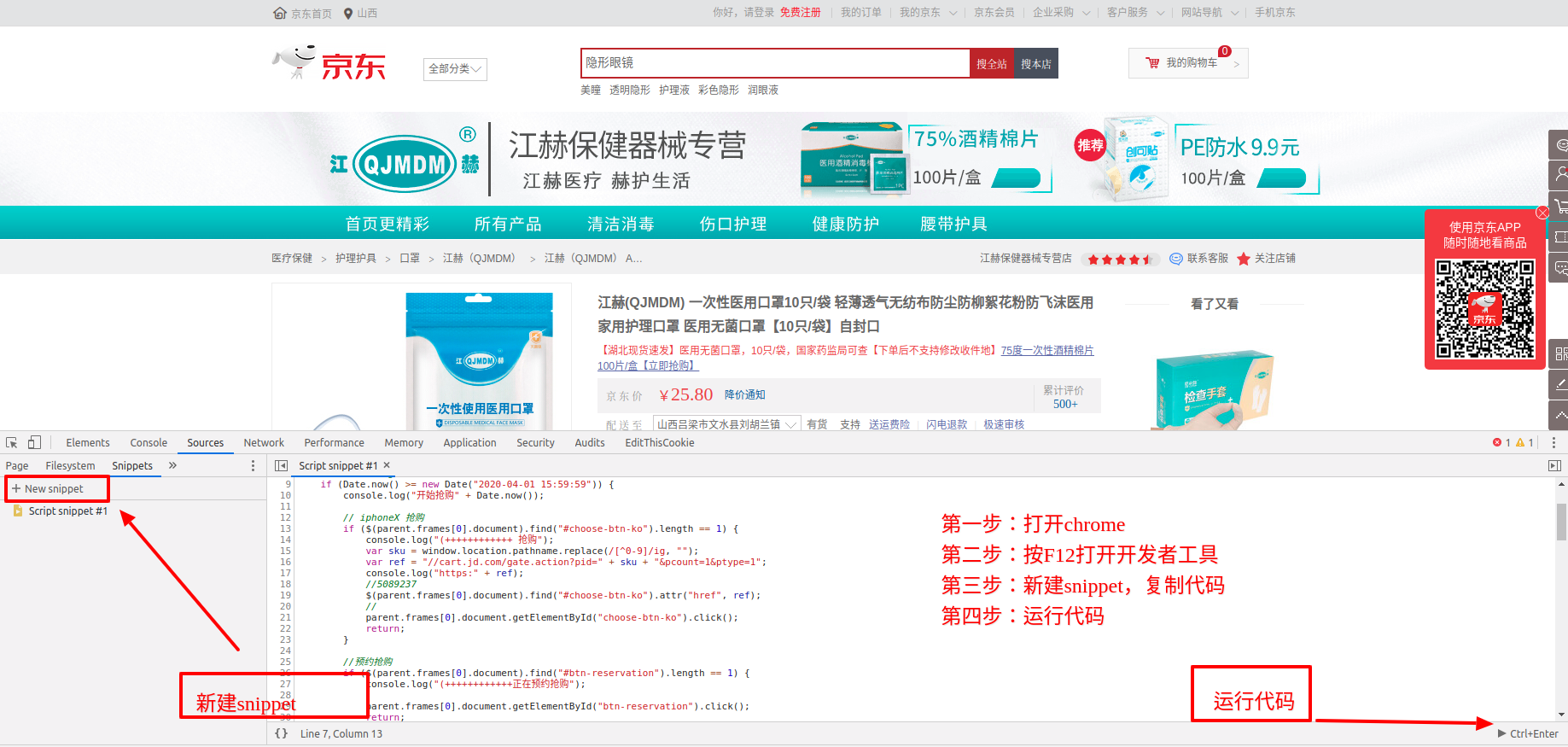
Task: Click the JD home icon link 京东首页
Action: [302, 13]
